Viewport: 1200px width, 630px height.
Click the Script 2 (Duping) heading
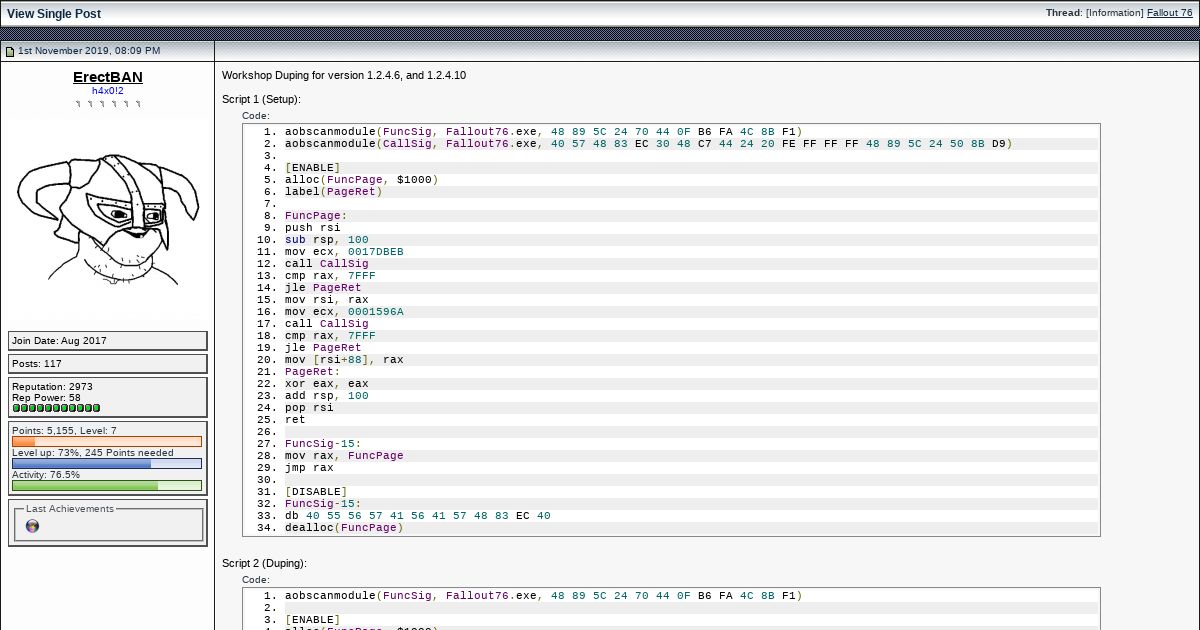click(x=264, y=563)
